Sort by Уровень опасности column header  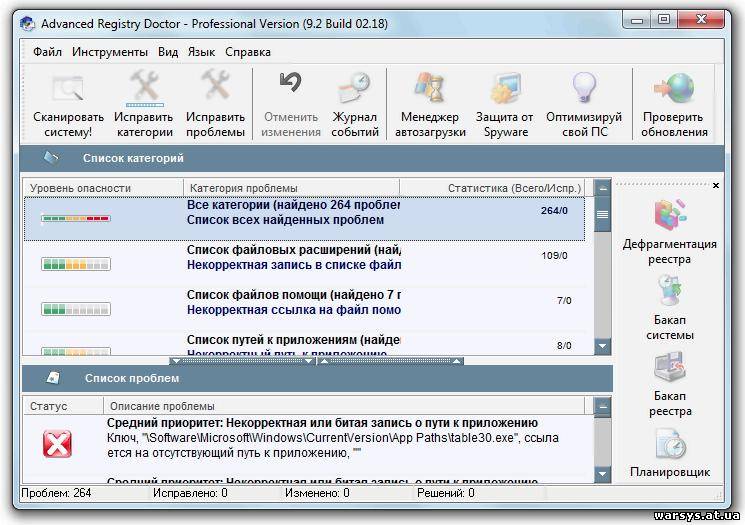[104, 188]
